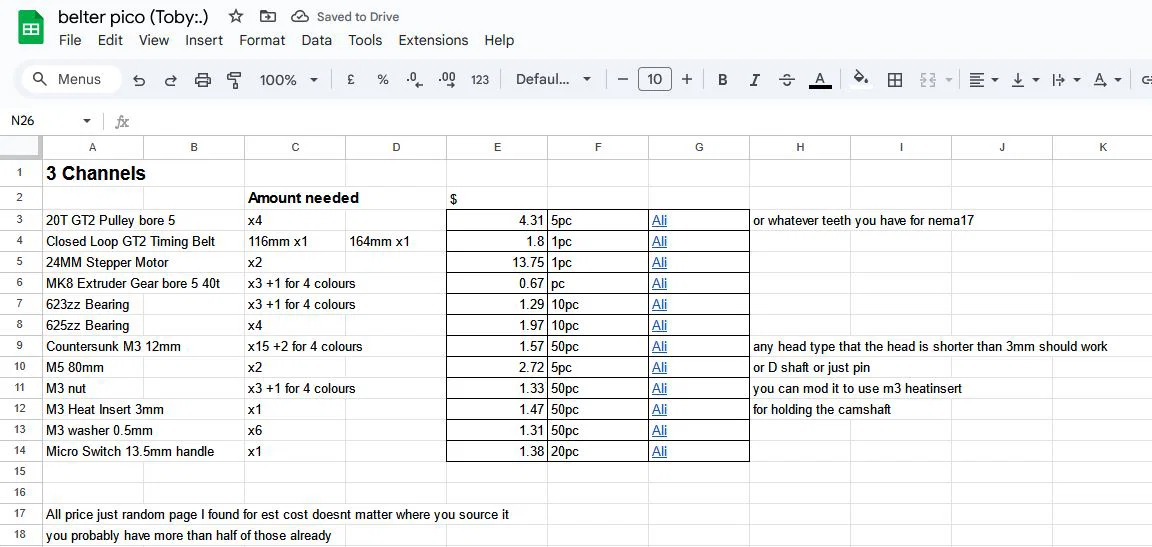Open the Tools menu
Screen dimensions: 1152x547
(x=365, y=40)
